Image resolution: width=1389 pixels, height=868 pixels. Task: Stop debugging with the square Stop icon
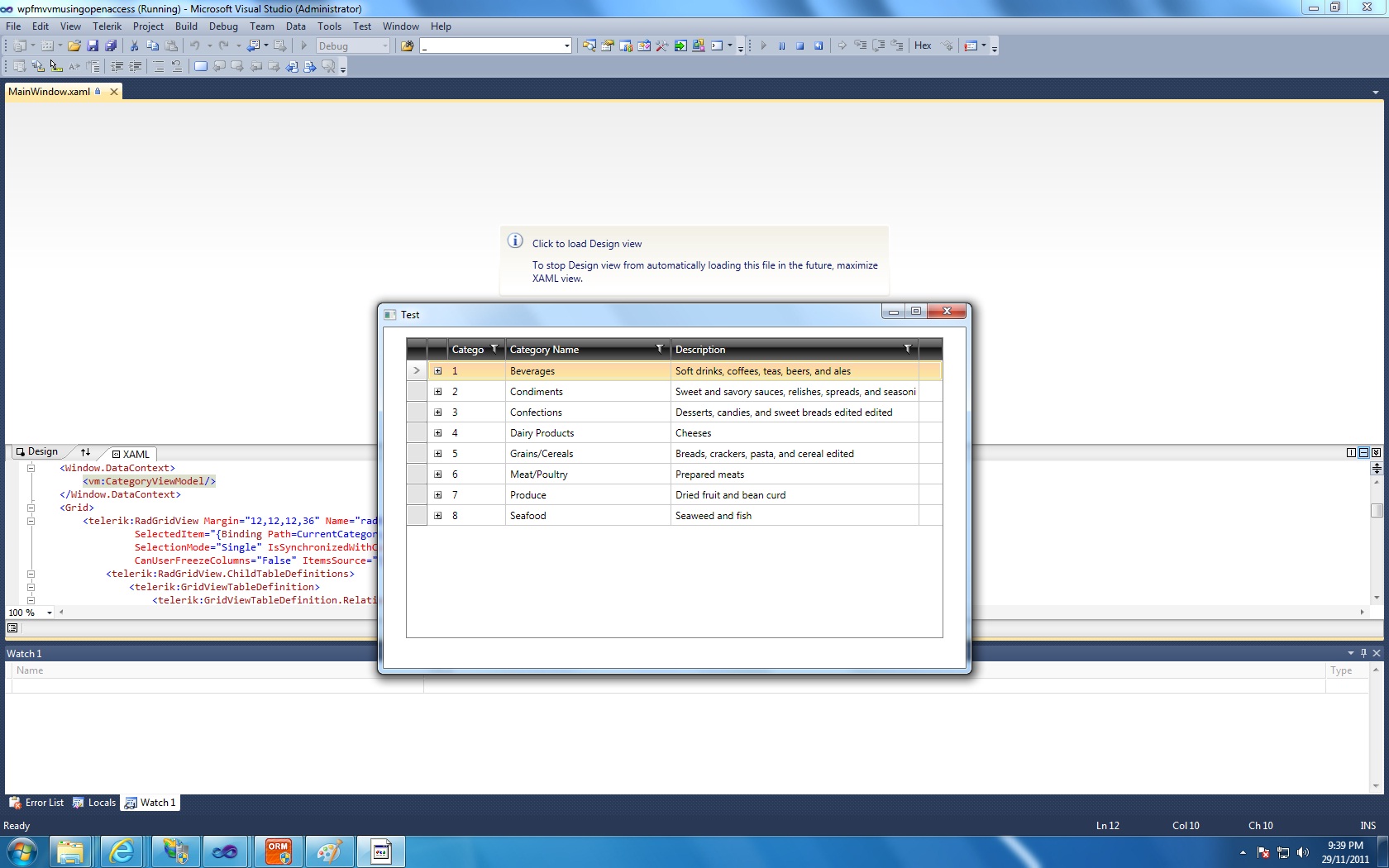(800, 46)
